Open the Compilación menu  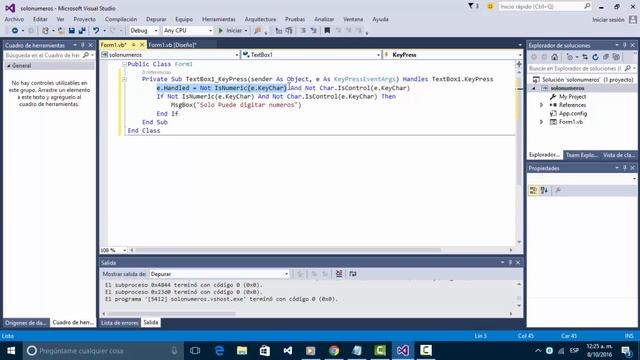click(x=121, y=19)
